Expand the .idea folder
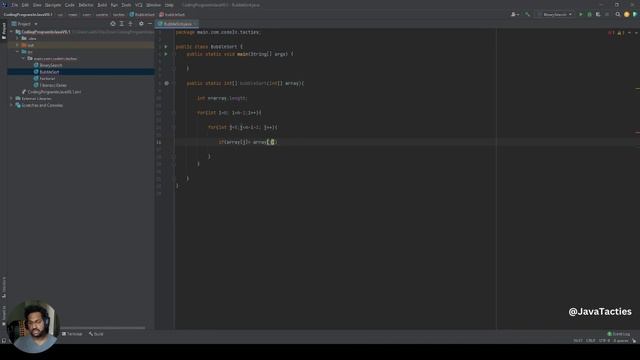This screenshot has width=640, height=360. [18, 38]
